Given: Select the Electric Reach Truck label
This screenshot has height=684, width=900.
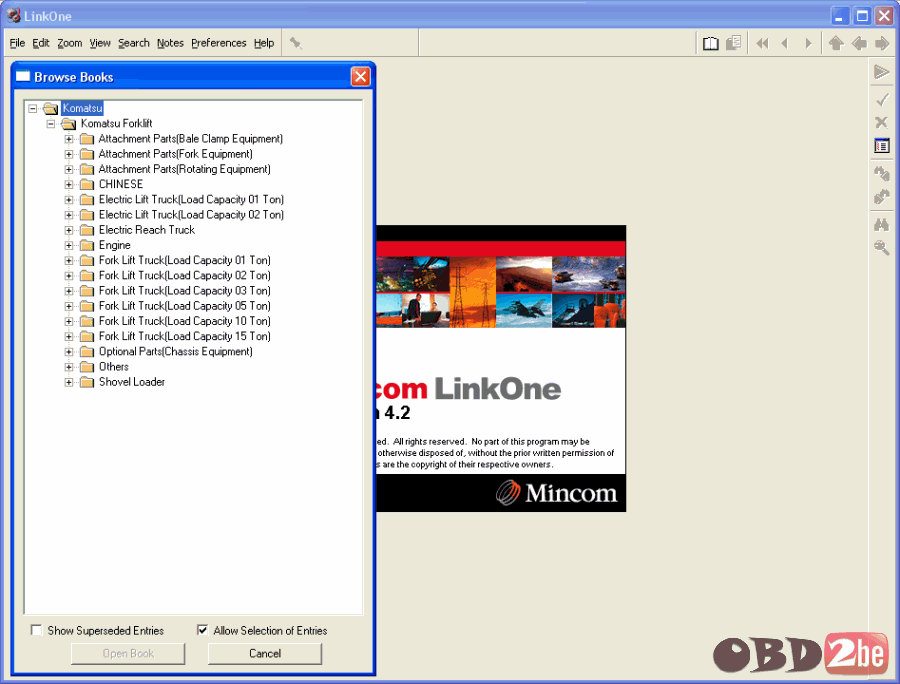Looking at the screenshot, I should tap(146, 230).
